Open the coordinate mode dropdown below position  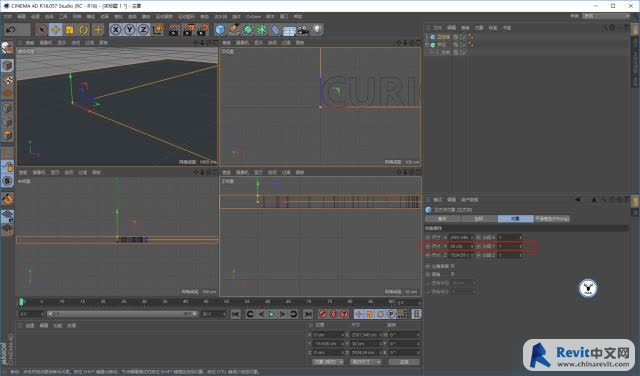tap(328, 362)
